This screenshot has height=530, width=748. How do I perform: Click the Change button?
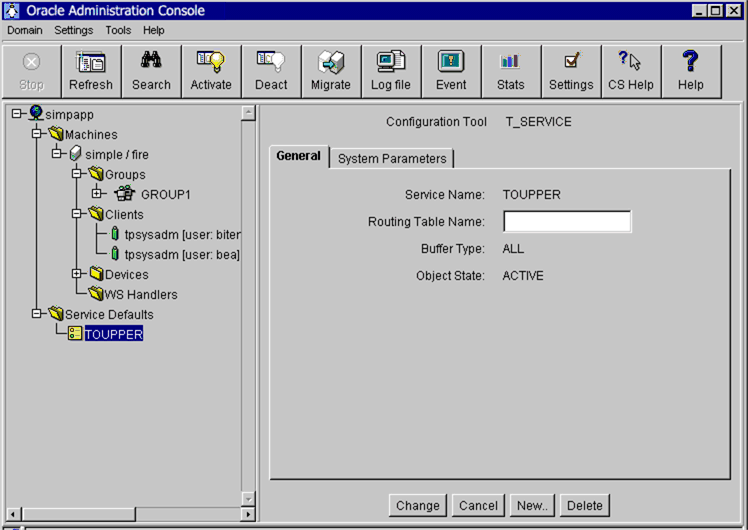[418, 505]
